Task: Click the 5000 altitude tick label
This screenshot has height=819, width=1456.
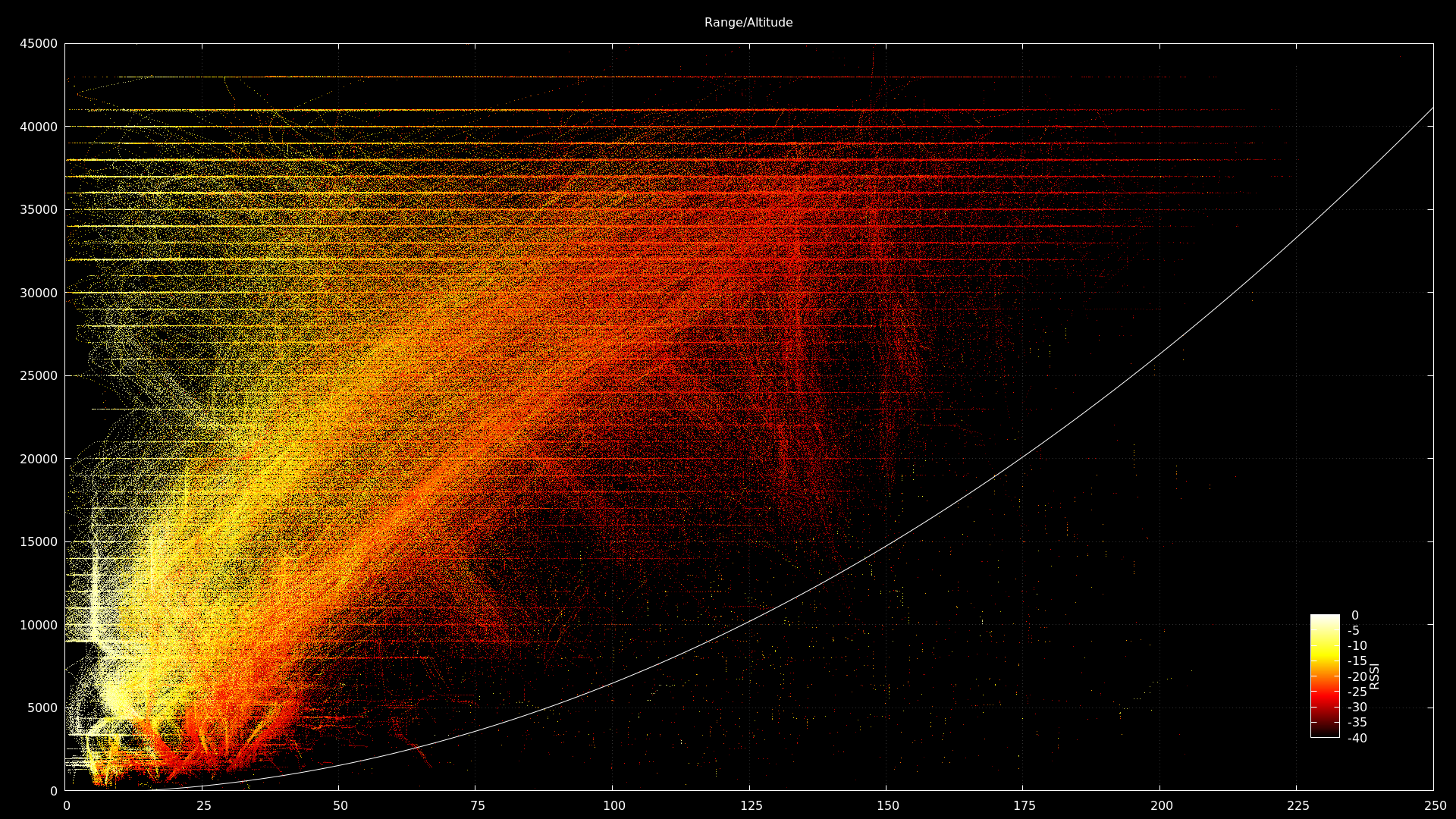Action: coord(42,708)
